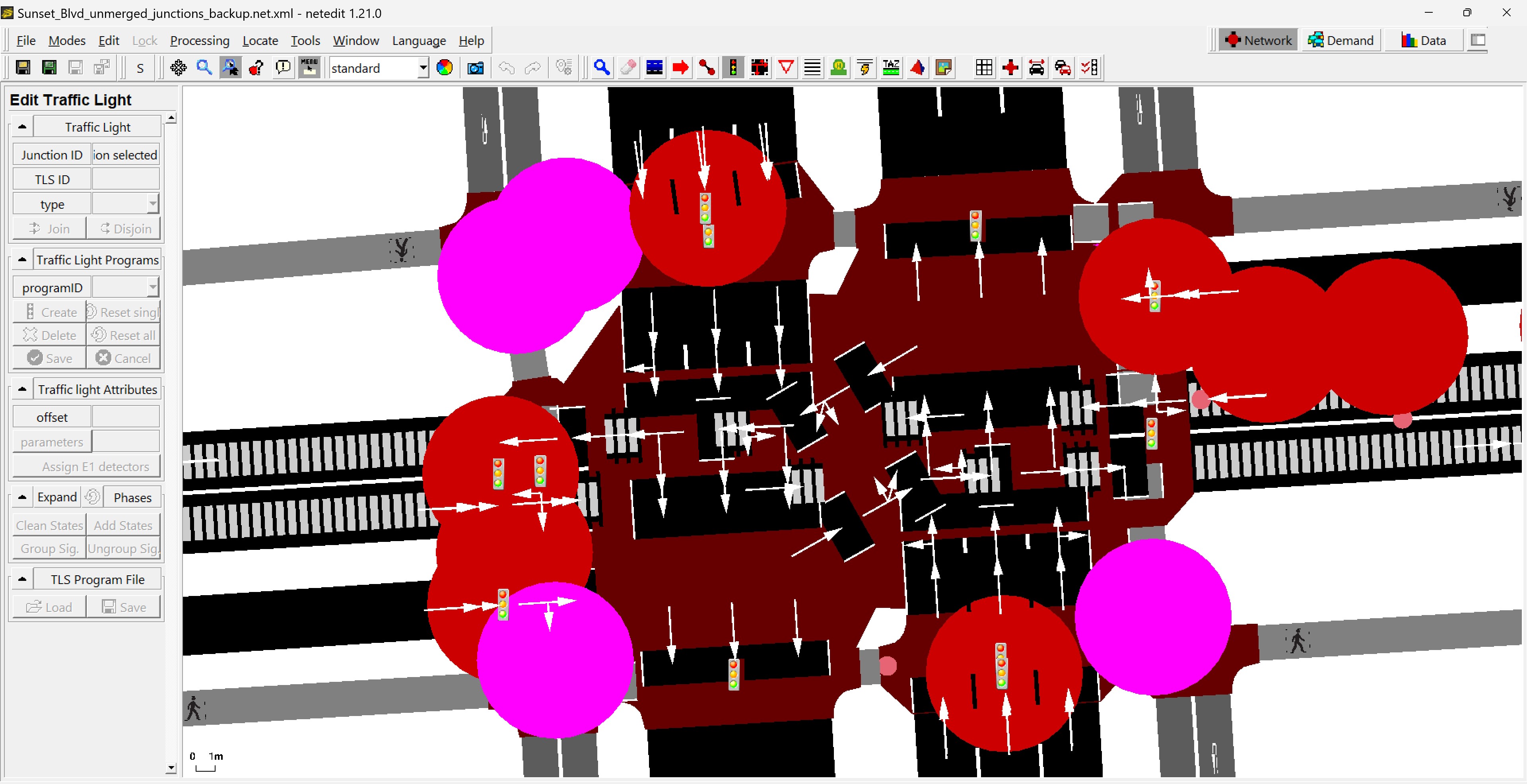
Task: Open the Locate menu
Action: pyautogui.click(x=260, y=40)
